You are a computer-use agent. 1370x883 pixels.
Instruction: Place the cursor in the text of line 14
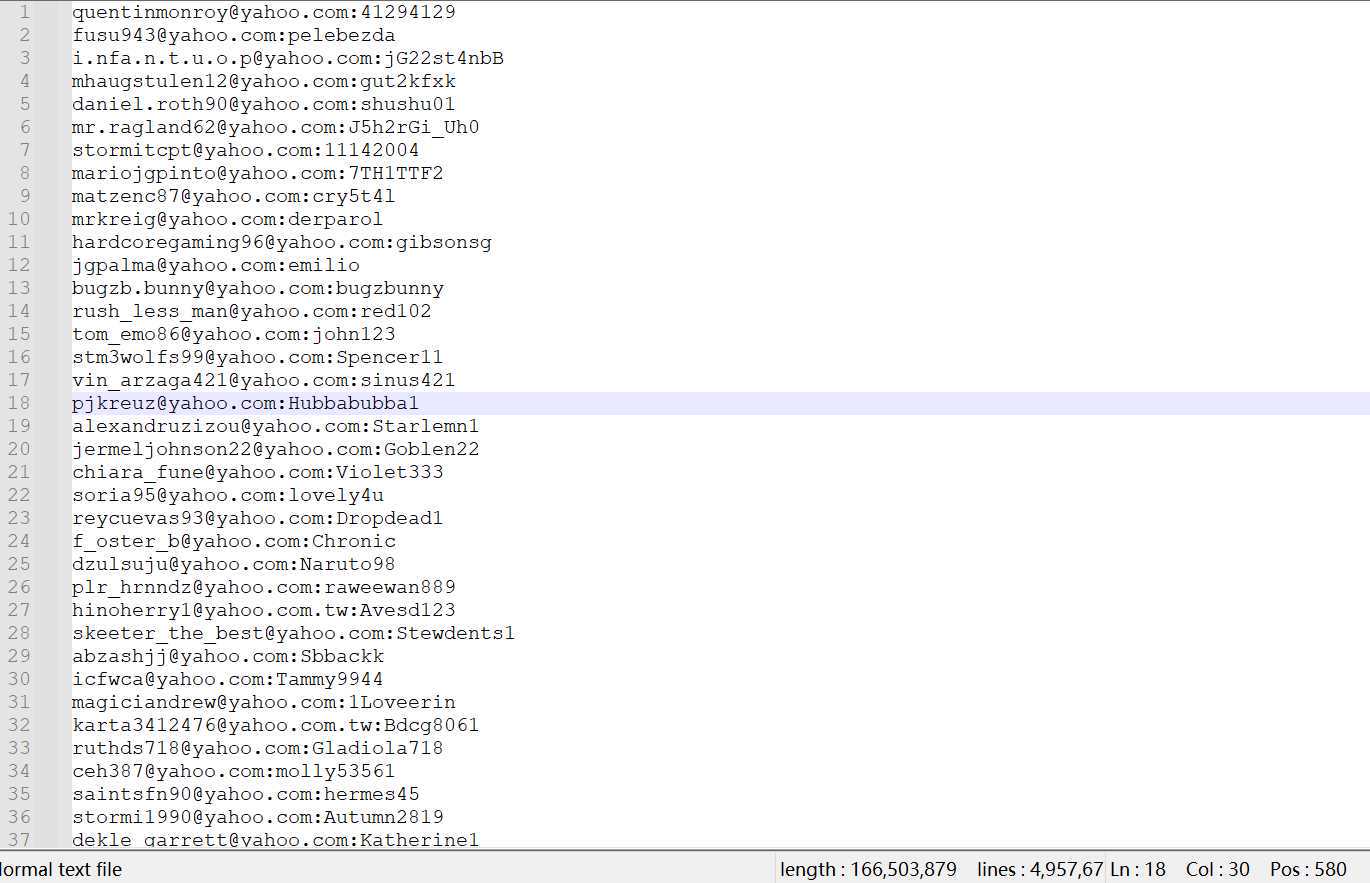[x=252, y=311]
